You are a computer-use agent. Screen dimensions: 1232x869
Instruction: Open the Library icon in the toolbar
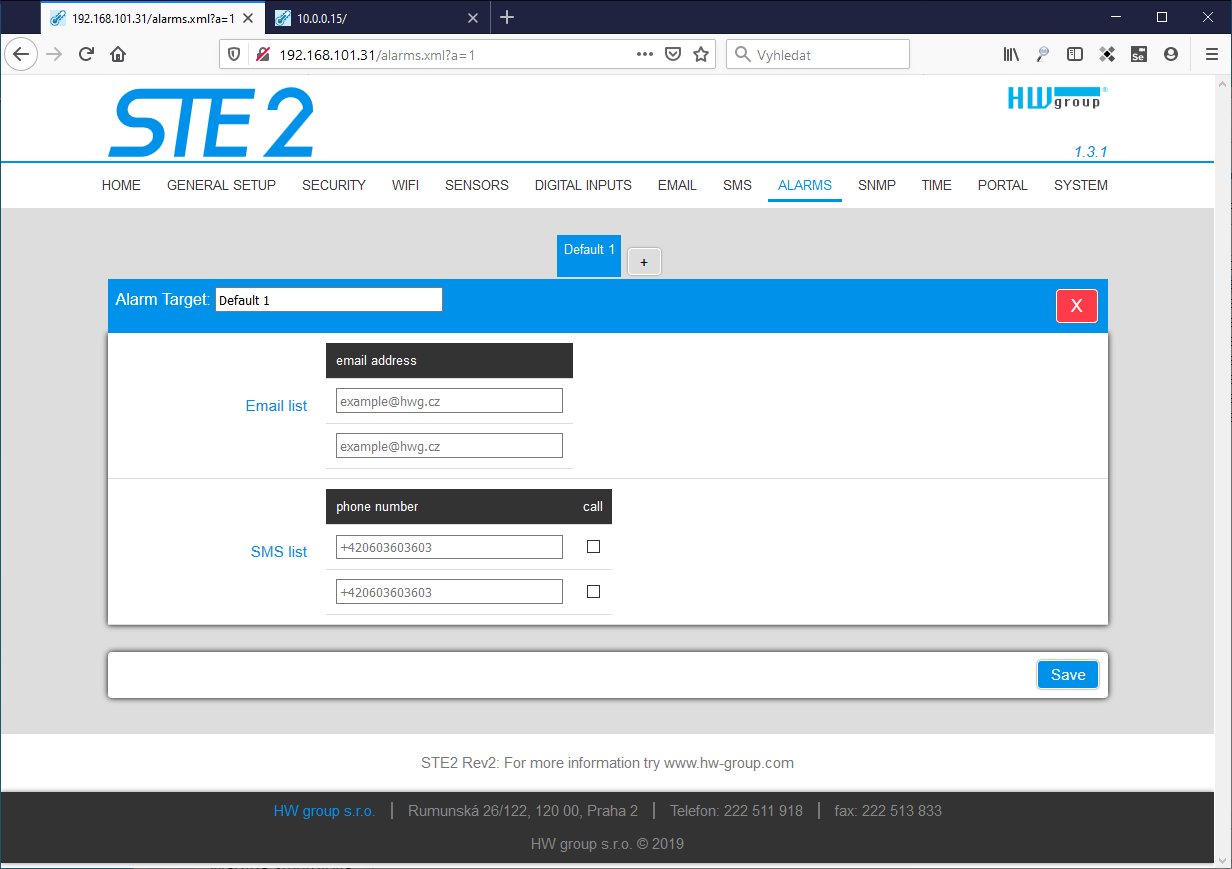tap(1011, 54)
